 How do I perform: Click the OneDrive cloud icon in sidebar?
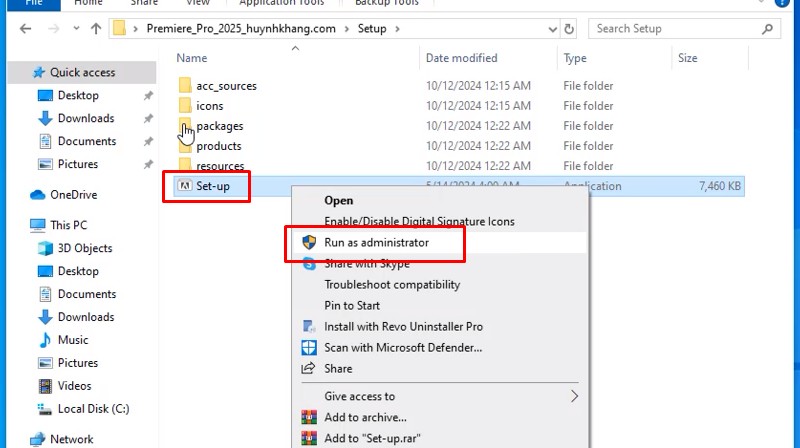click(38, 195)
